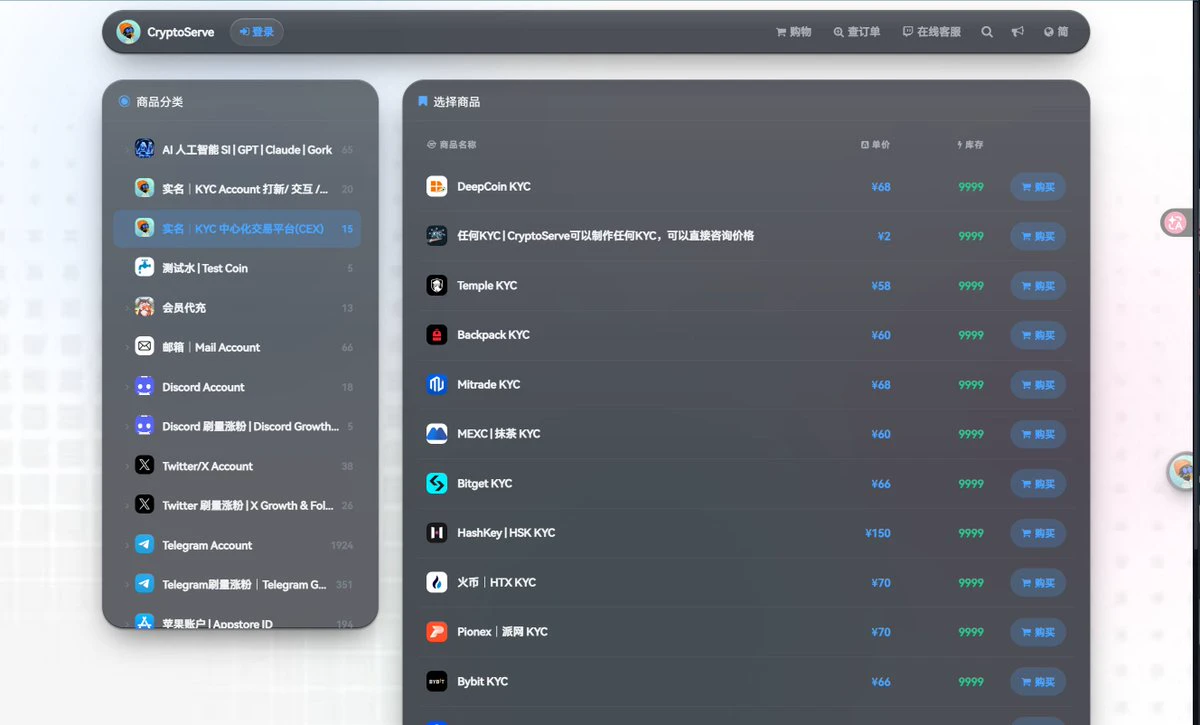Click the 火币 HTX KYC flame icon
This screenshot has height=725, width=1200.
point(437,583)
